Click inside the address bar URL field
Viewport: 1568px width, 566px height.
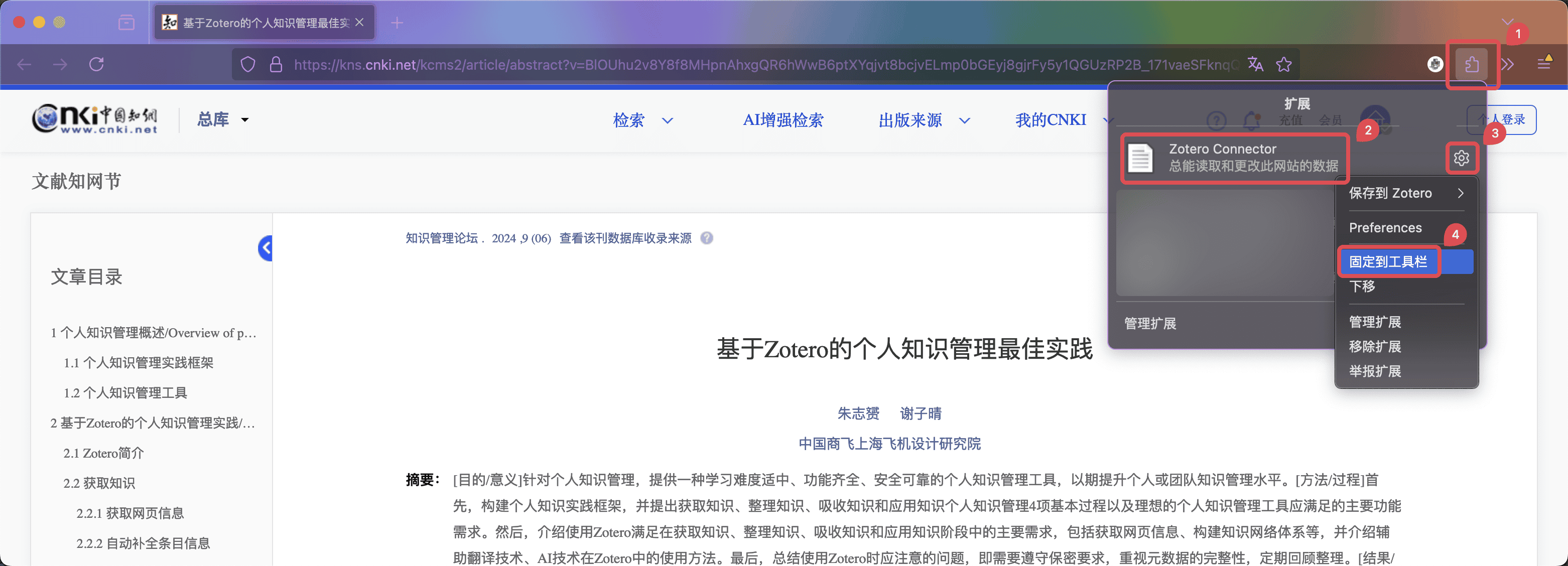pos(730,64)
